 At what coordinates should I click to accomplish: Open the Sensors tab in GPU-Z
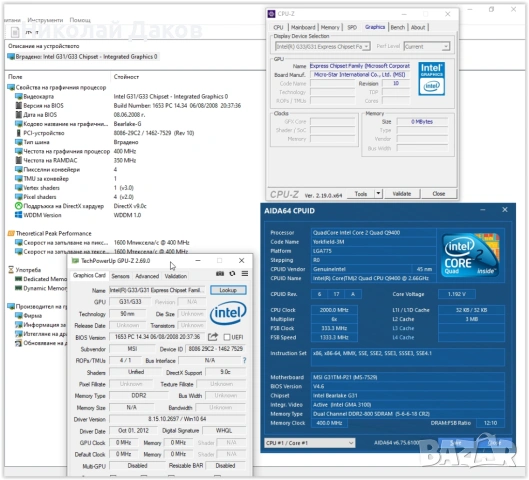[x=120, y=276]
